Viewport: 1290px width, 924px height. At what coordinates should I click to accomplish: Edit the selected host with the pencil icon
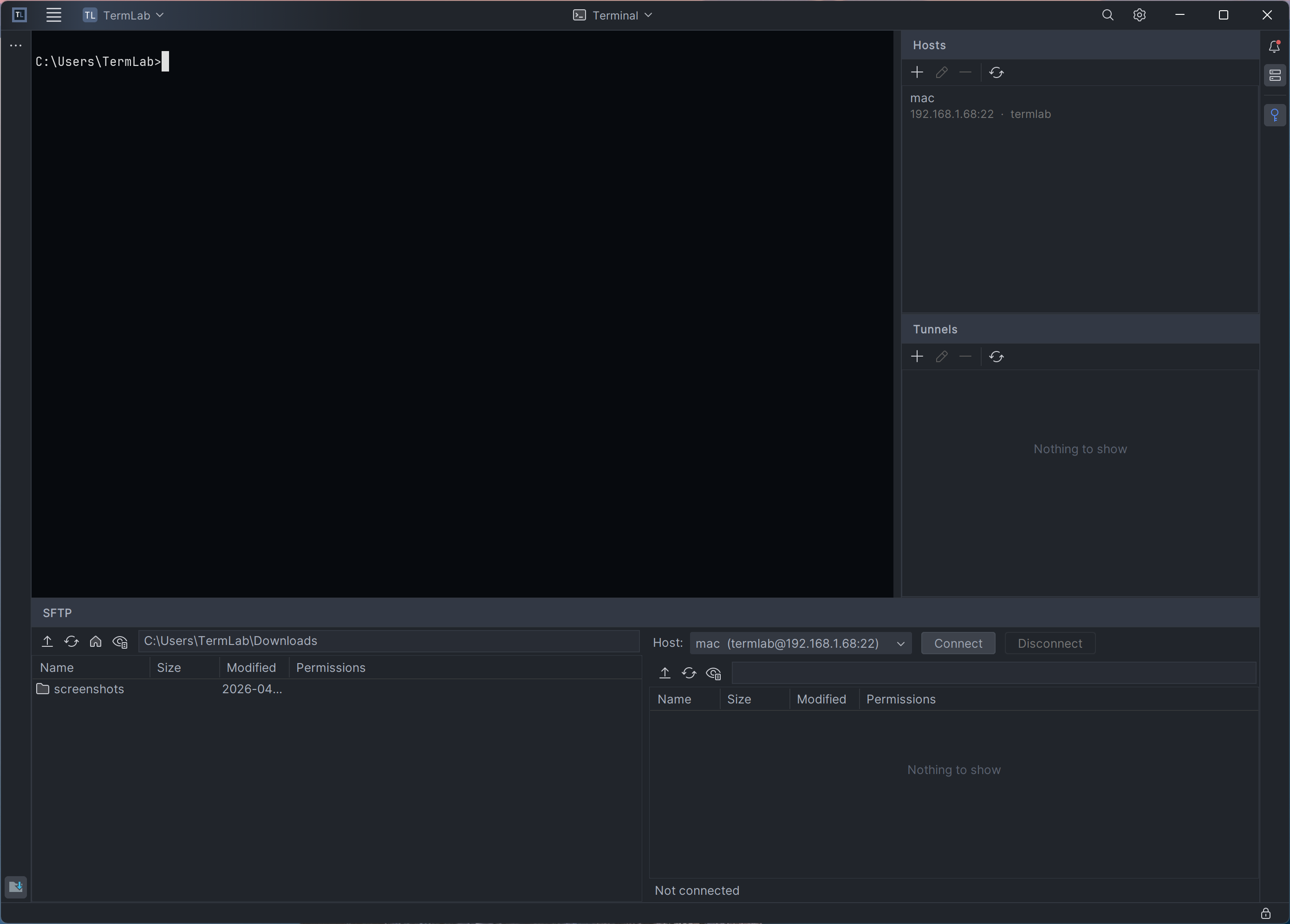(941, 72)
